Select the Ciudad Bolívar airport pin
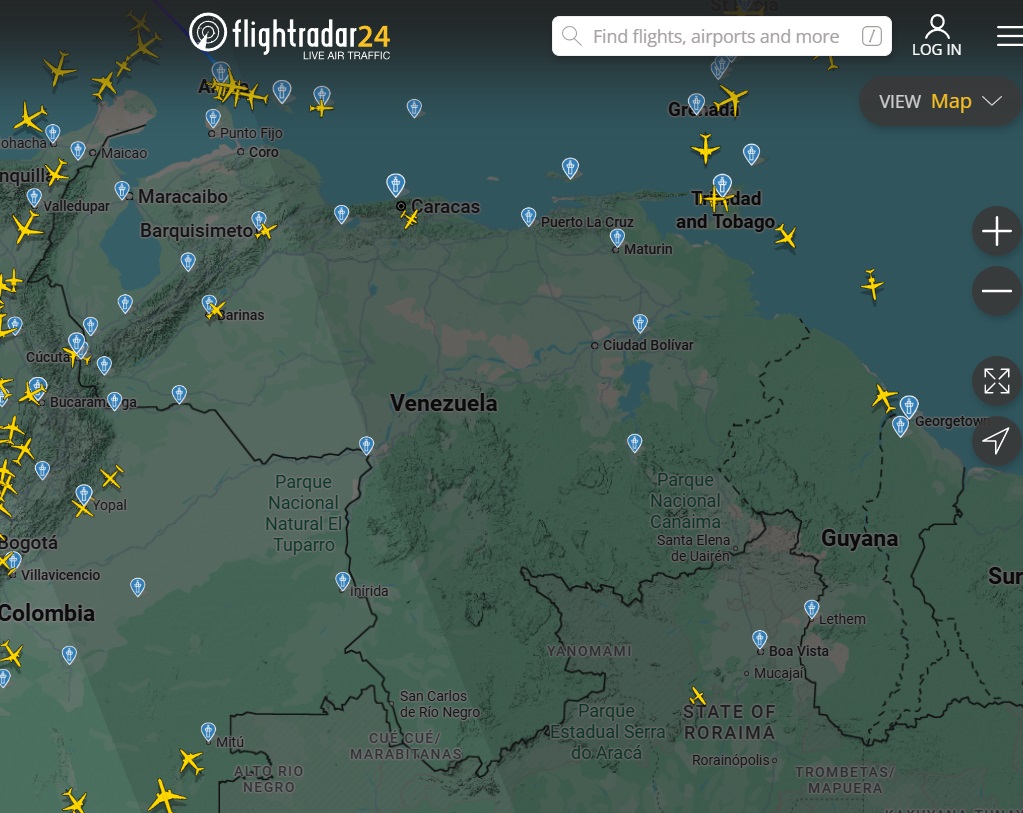Viewport: 1023px width, 813px height. tap(640, 323)
